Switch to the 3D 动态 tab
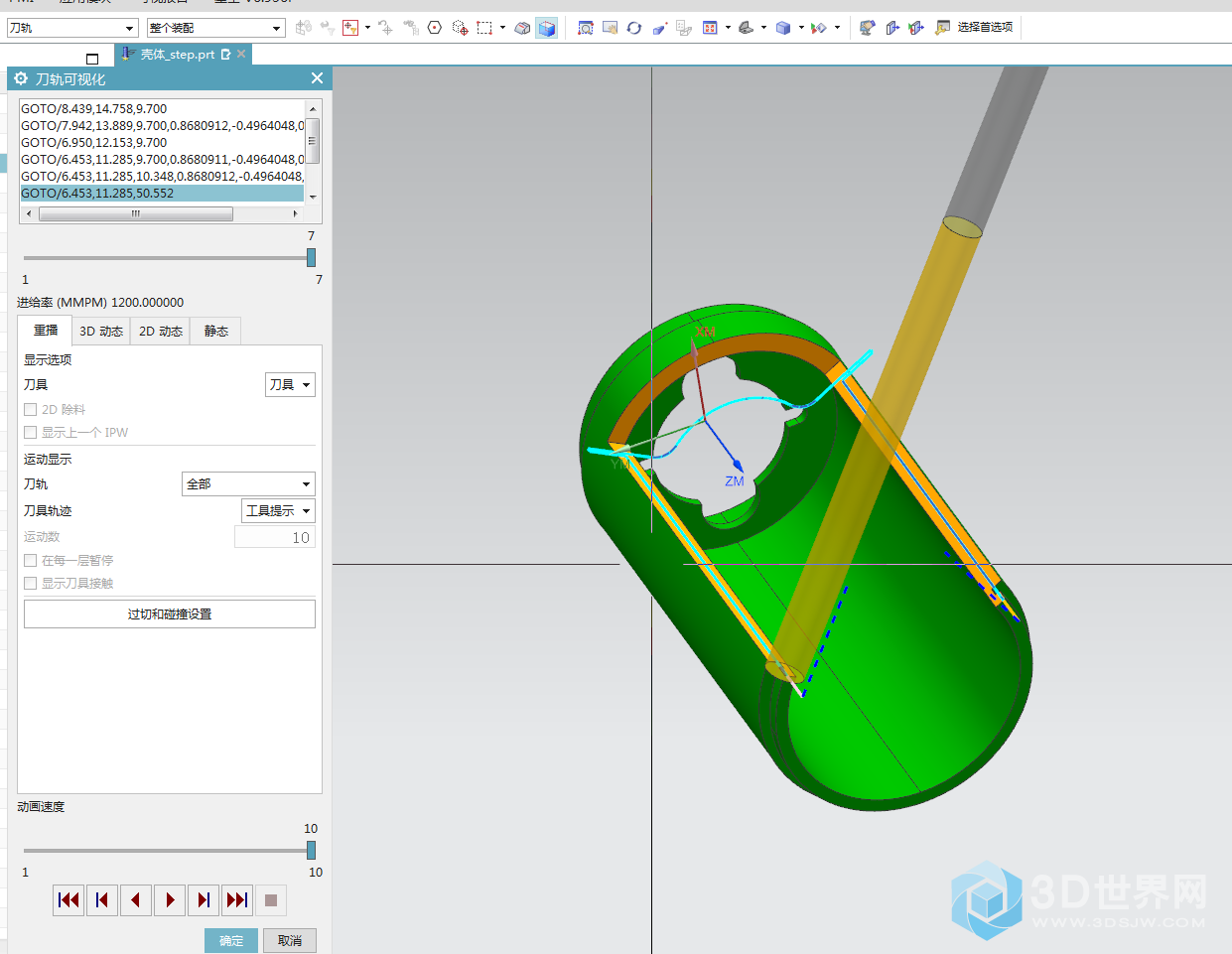 click(101, 332)
